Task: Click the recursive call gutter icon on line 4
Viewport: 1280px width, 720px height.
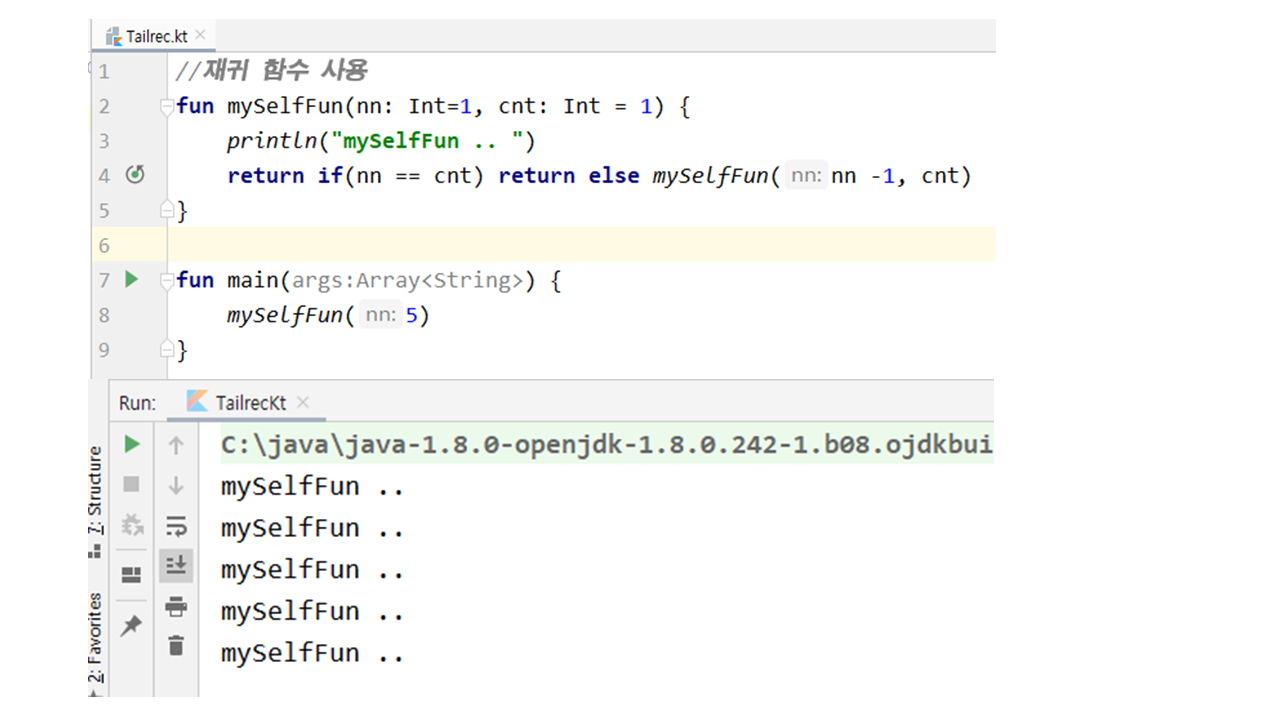Action: point(135,175)
